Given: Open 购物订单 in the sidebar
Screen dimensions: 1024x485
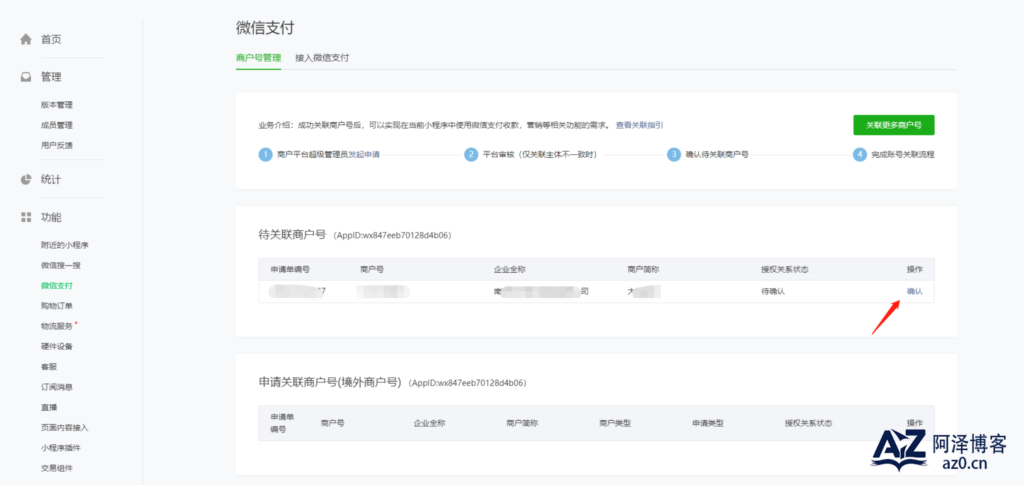Looking at the screenshot, I should click(x=57, y=305).
